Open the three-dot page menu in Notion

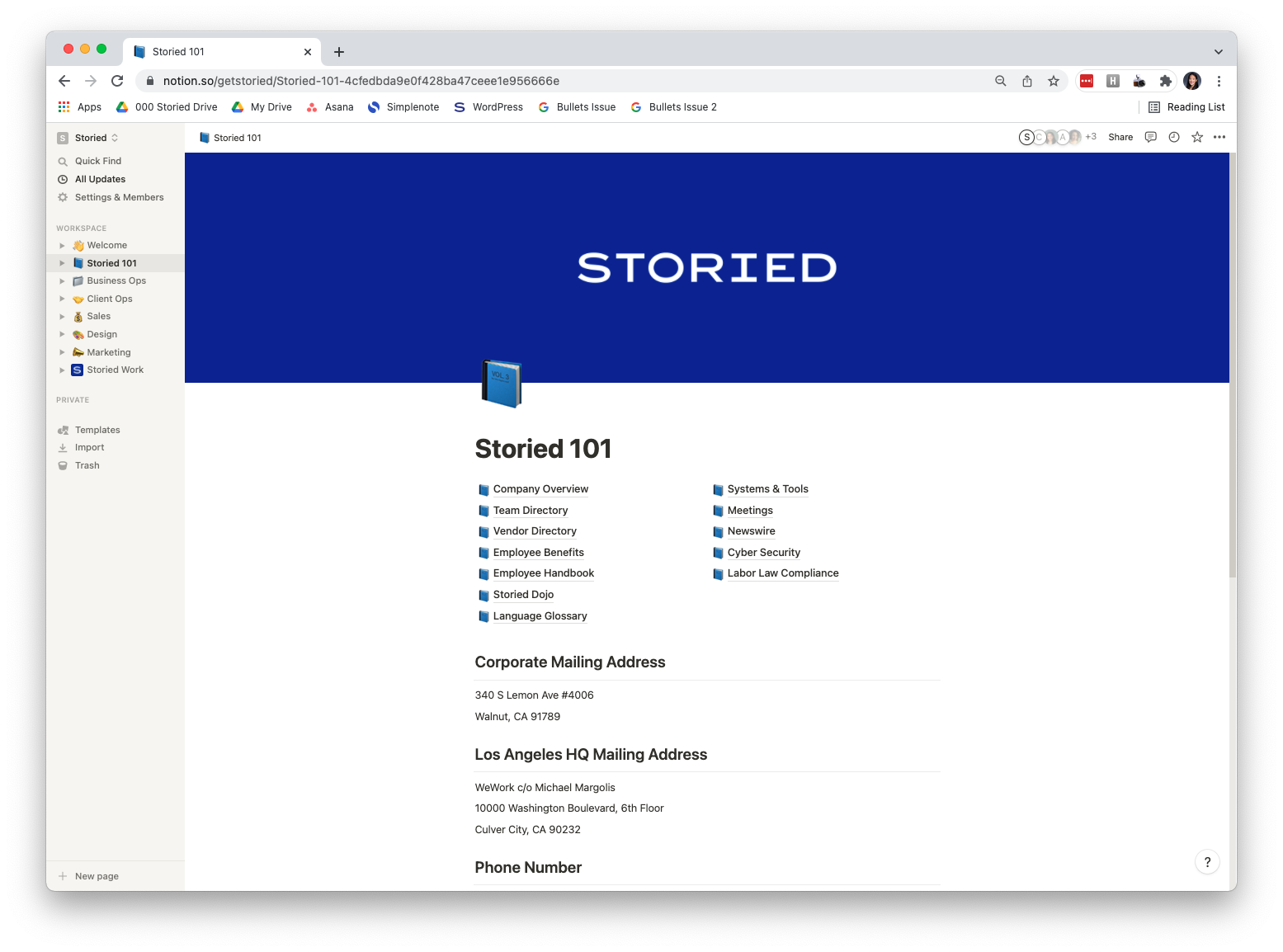1219,137
